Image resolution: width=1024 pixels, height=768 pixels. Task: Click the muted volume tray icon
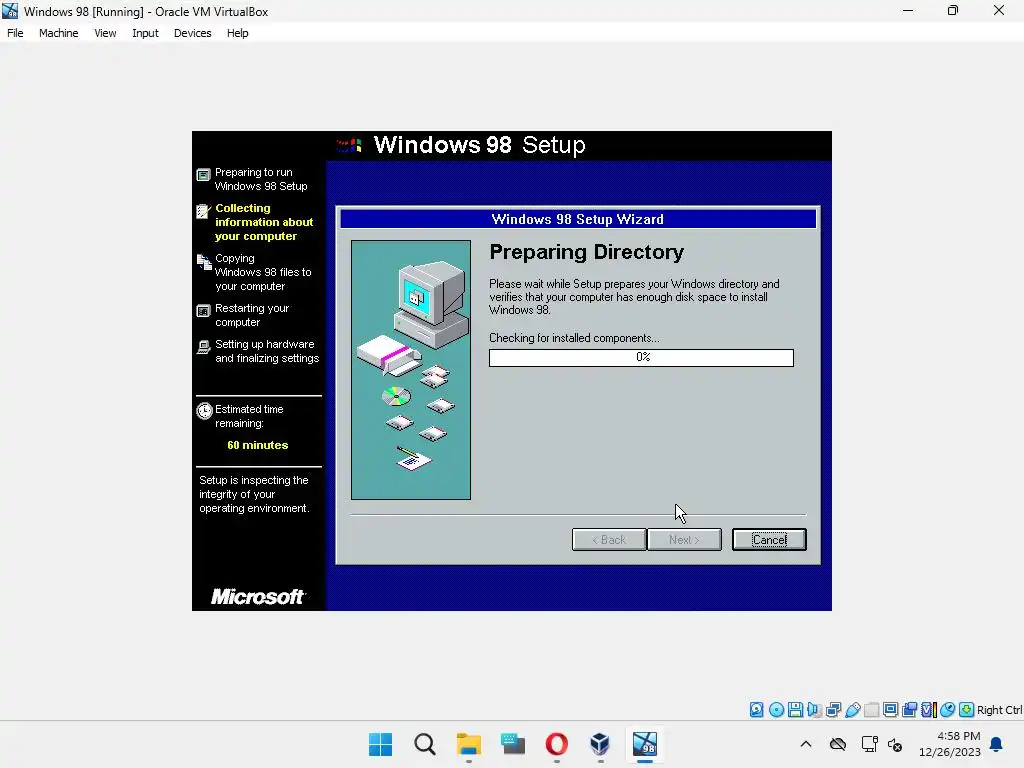(x=895, y=744)
